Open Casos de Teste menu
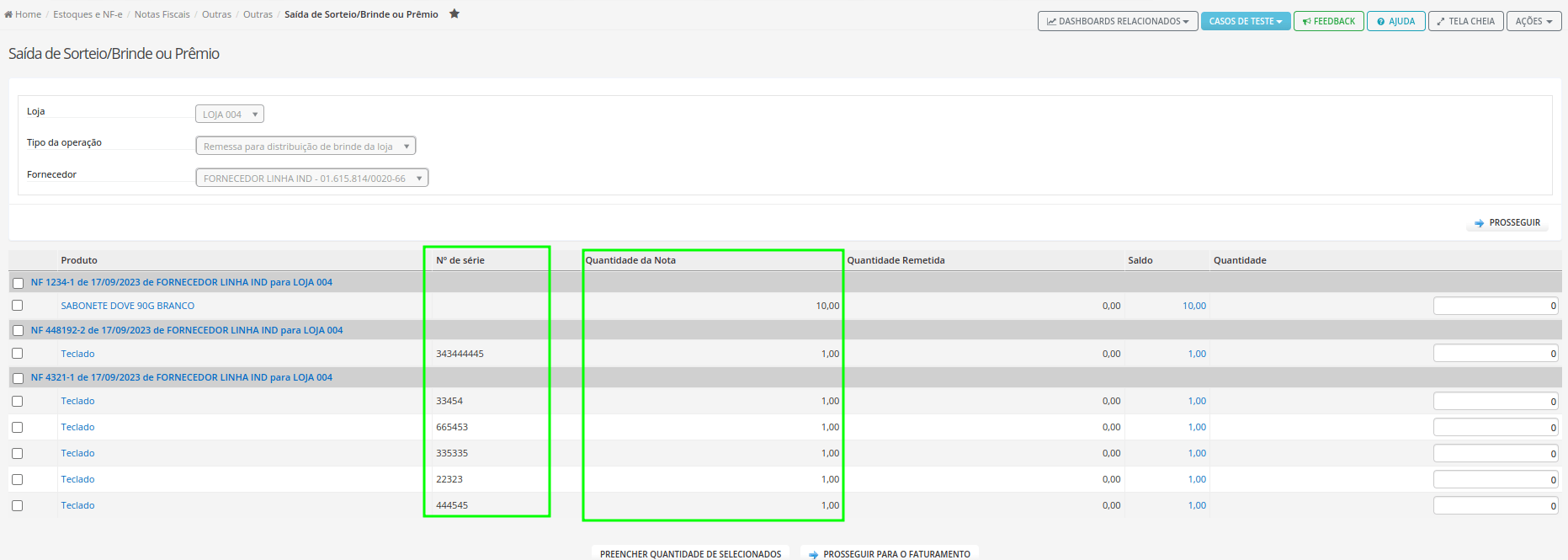 (1246, 21)
